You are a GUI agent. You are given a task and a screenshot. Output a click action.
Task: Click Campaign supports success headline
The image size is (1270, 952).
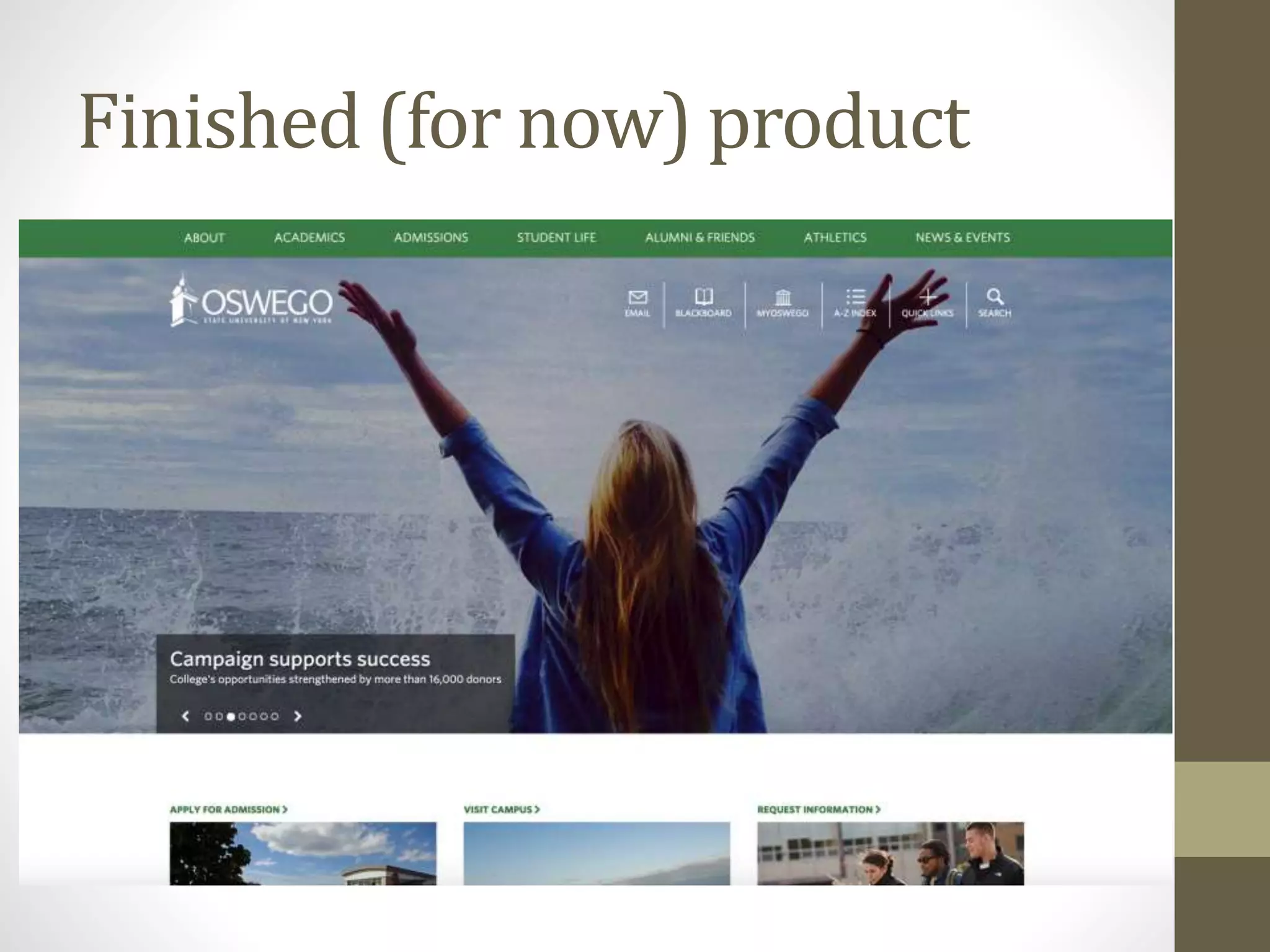click(300, 659)
